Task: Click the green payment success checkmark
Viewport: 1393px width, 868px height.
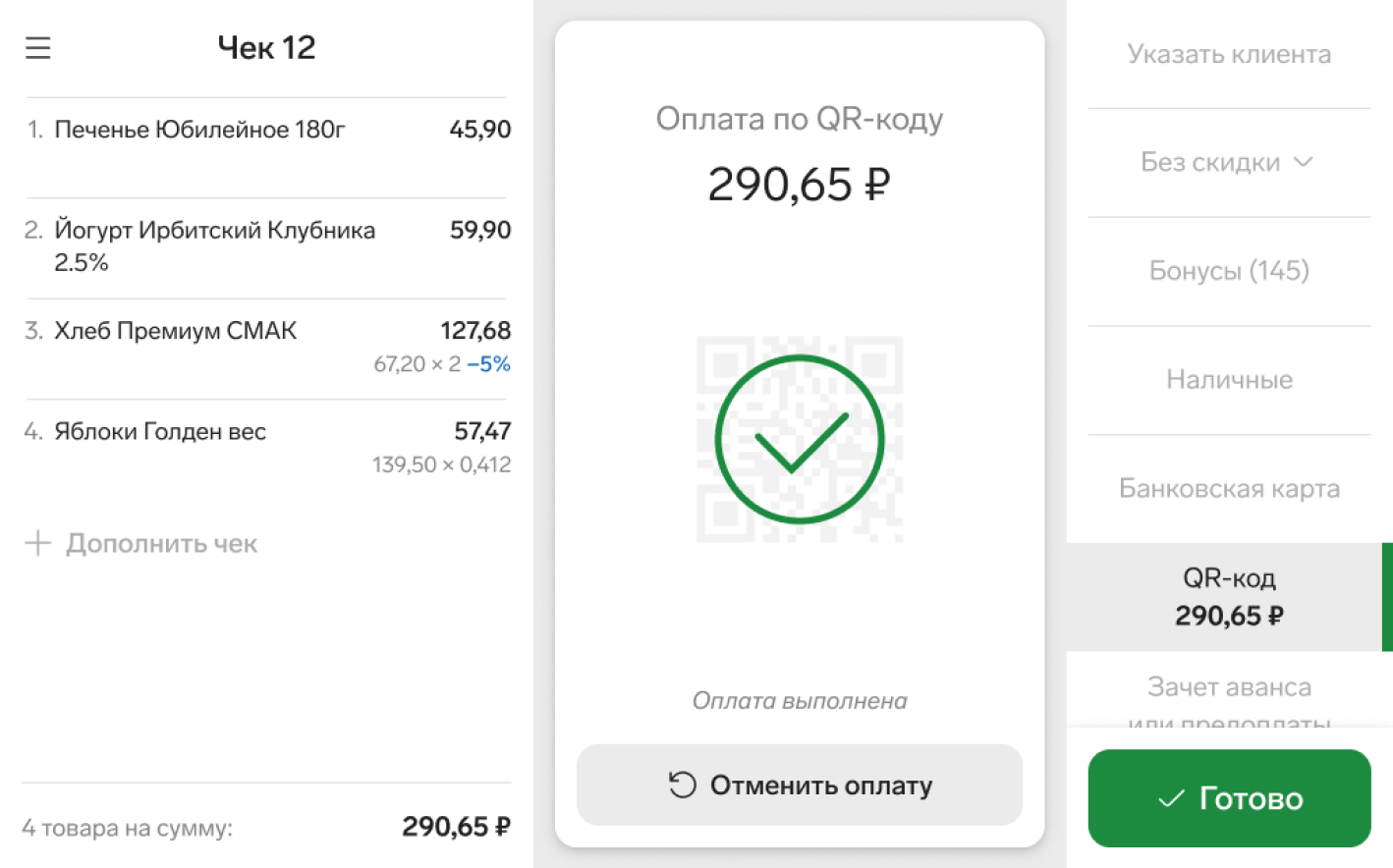Action: [x=799, y=439]
